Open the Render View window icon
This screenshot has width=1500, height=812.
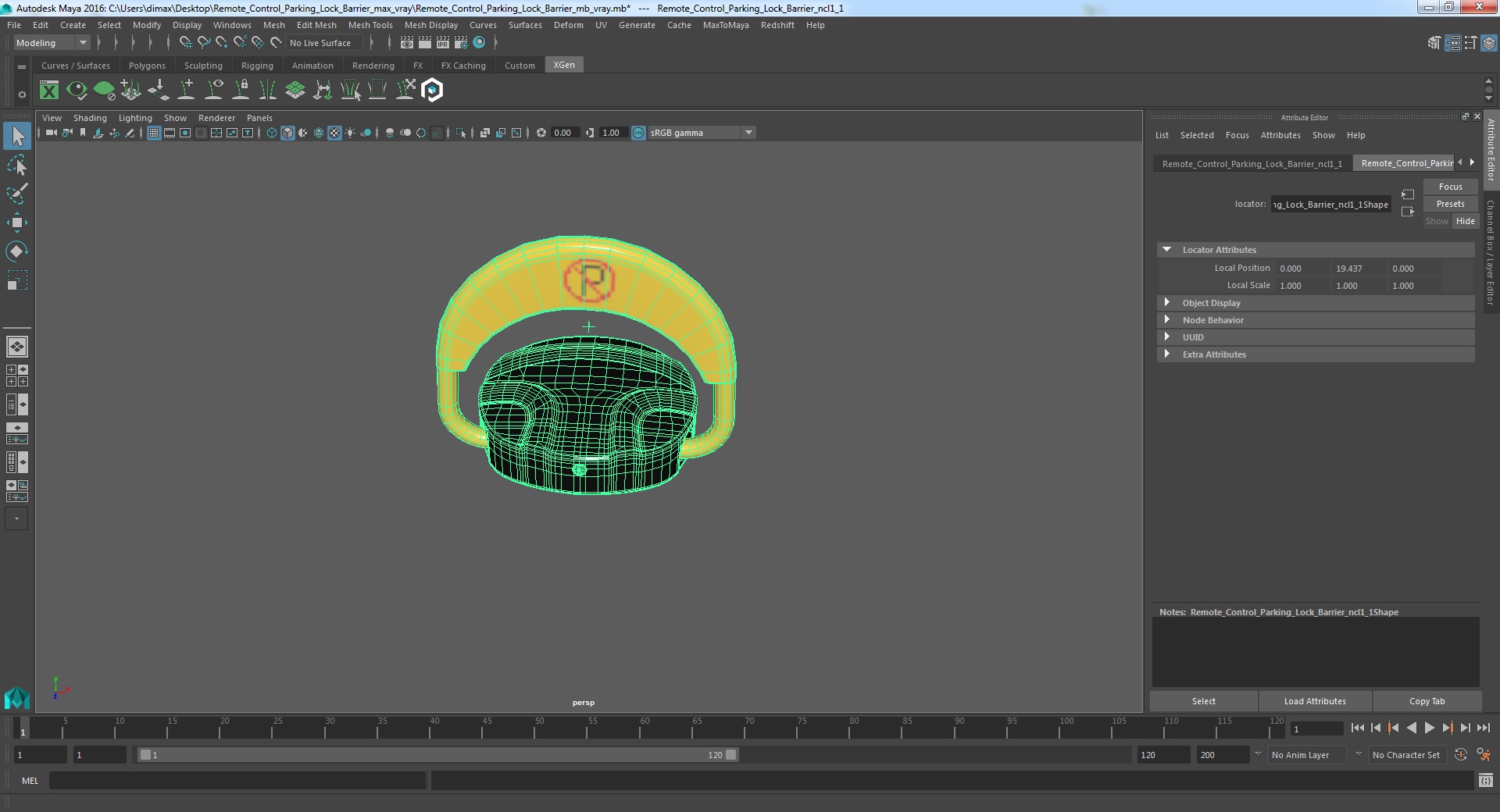407,43
